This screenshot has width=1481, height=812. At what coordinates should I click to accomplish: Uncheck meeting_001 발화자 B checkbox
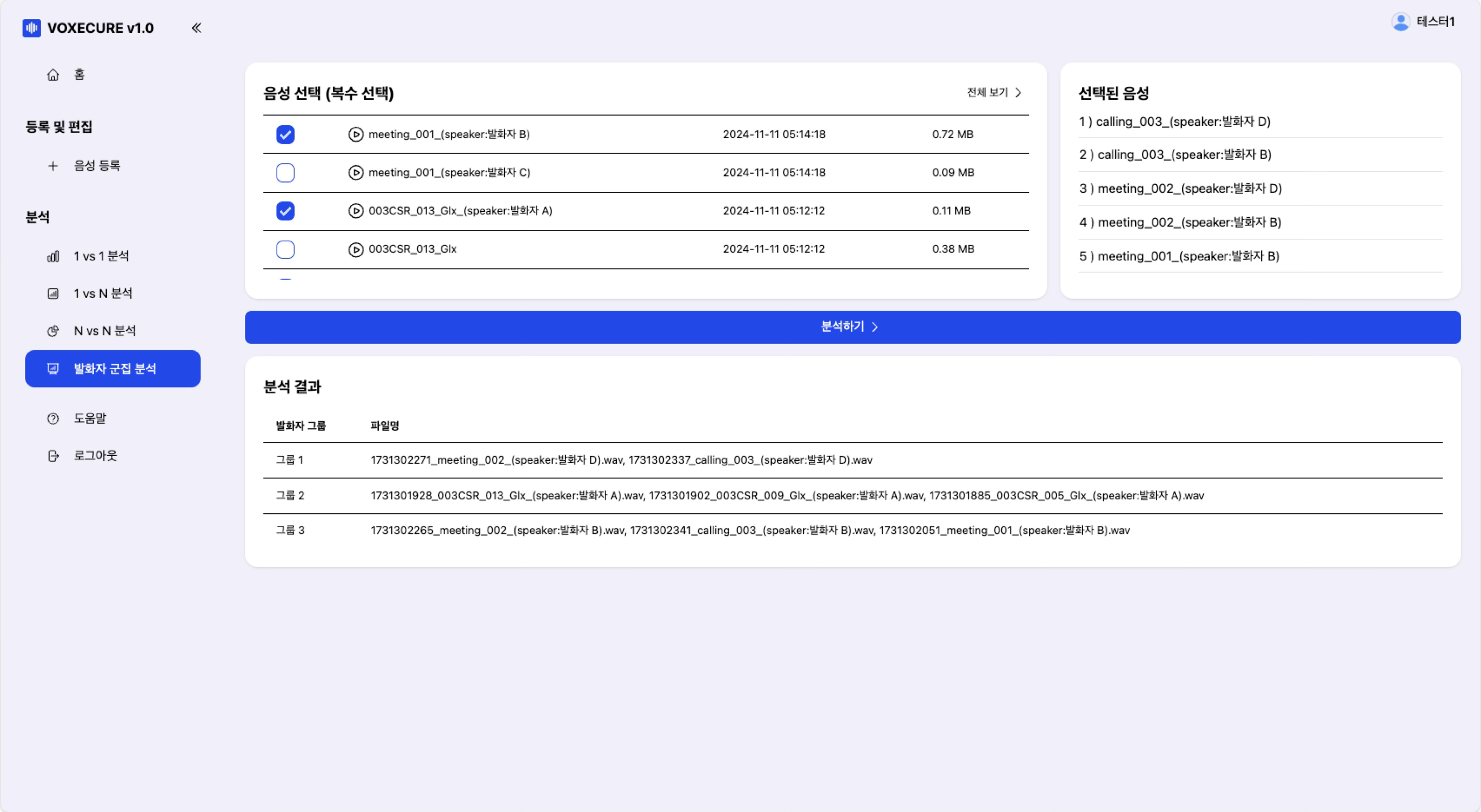(x=285, y=134)
